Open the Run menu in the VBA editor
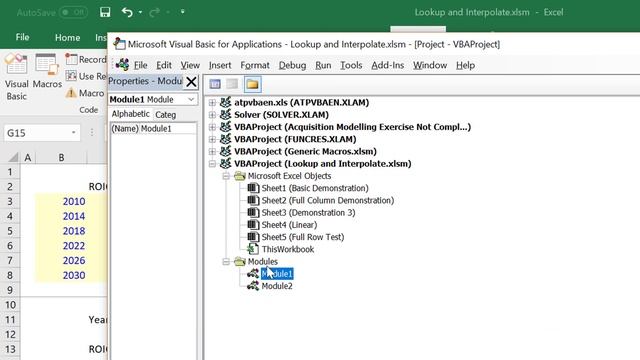 323,65
